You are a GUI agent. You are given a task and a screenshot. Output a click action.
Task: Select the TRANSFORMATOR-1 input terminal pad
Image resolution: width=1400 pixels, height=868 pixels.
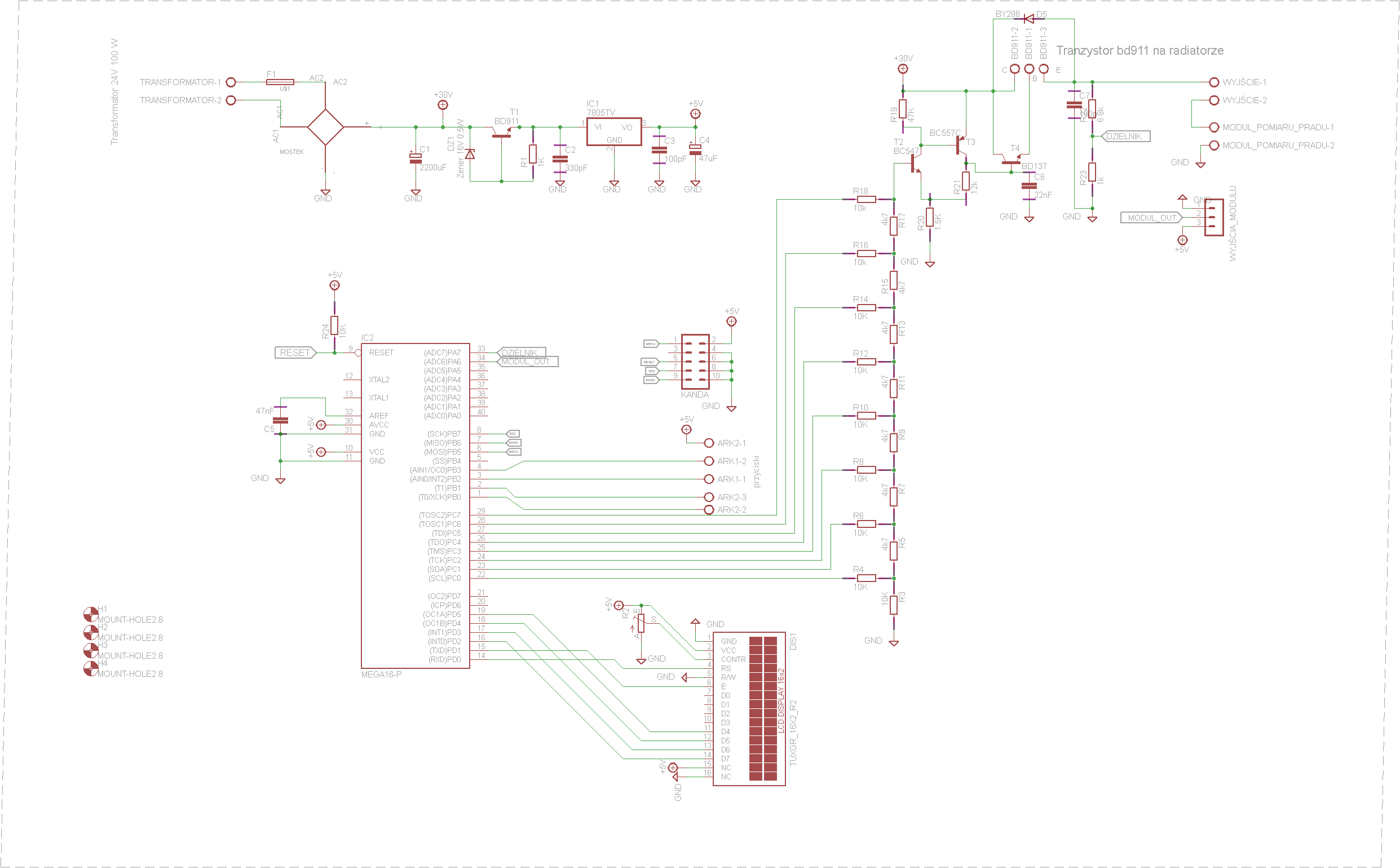pos(231,82)
